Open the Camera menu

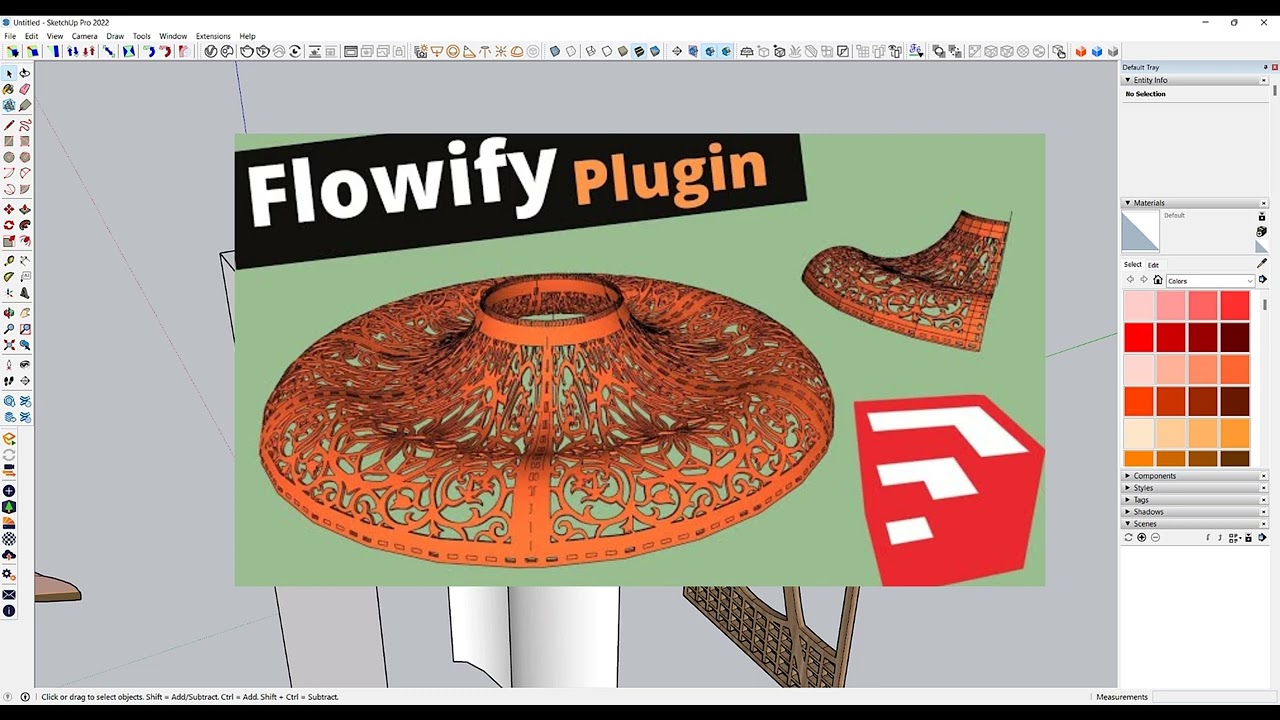tap(84, 36)
